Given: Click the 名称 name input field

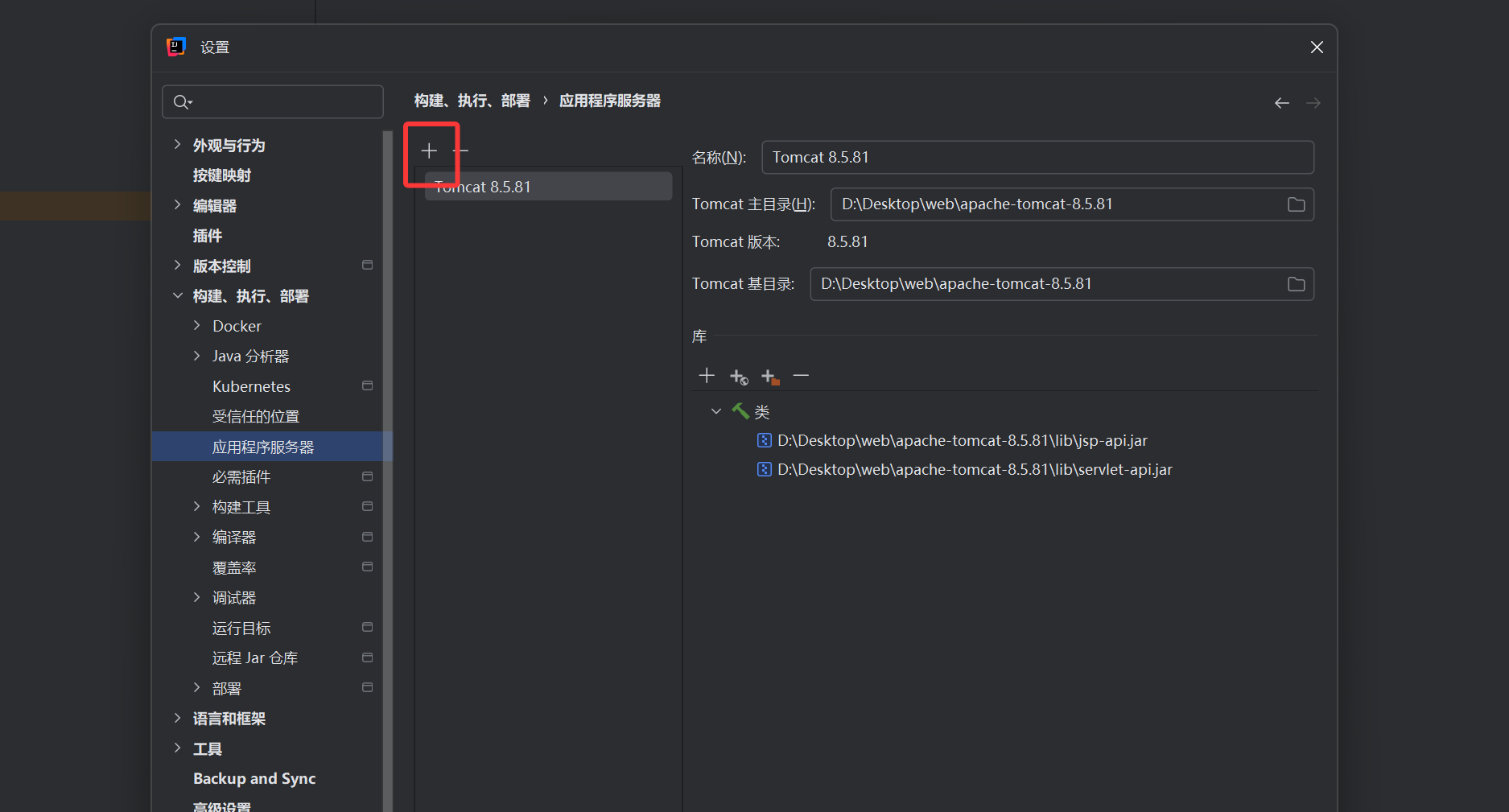Looking at the screenshot, I should 1037,158.
